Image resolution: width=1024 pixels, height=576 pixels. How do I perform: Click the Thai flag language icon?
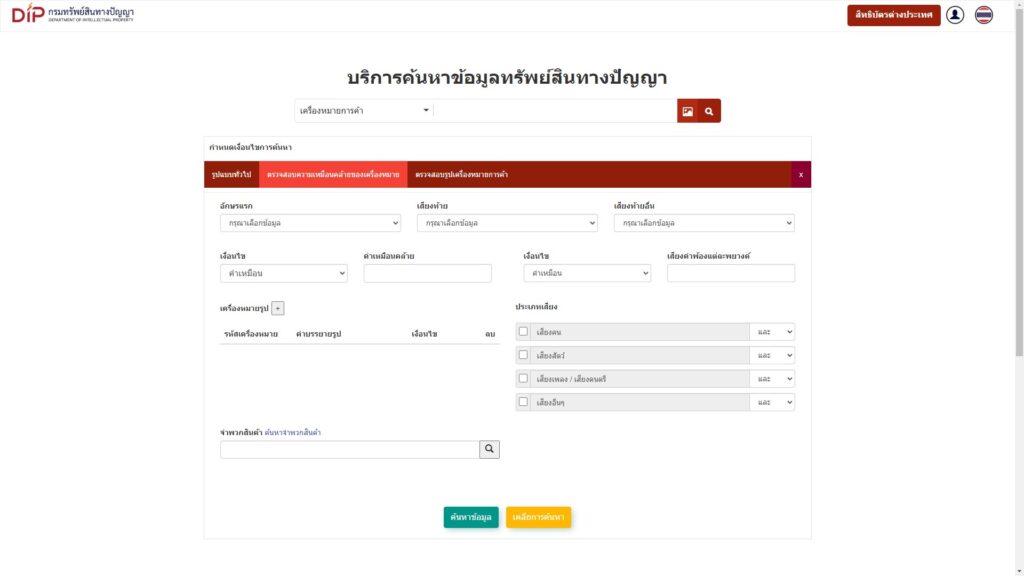click(984, 15)
